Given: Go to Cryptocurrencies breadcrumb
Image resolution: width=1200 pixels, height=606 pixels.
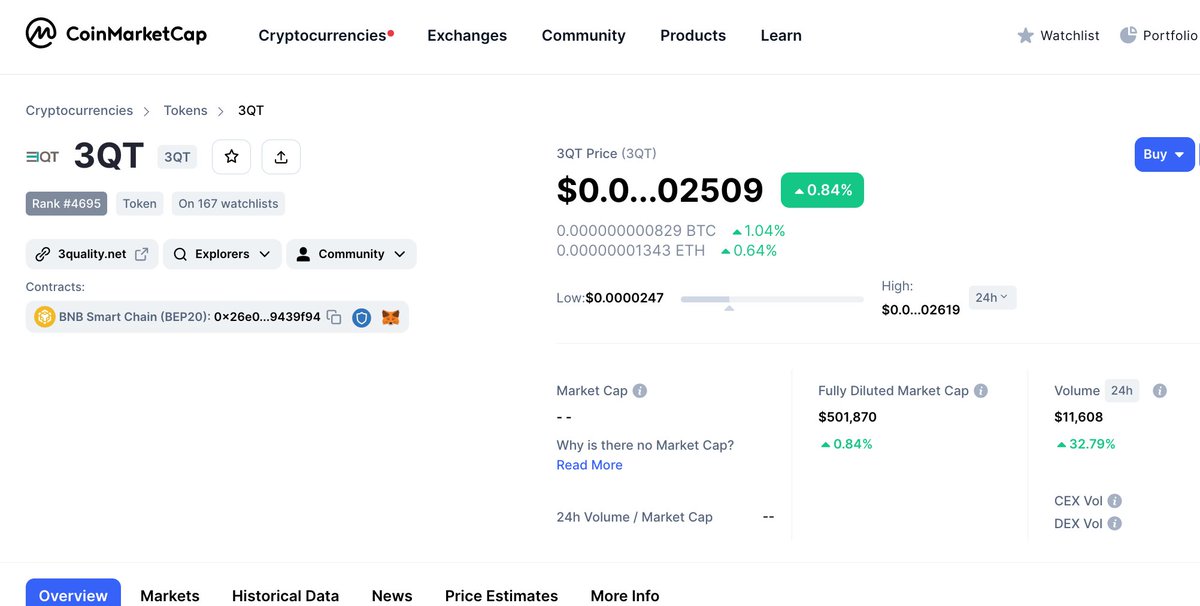Looking at the screenshot, I should 79,110.
